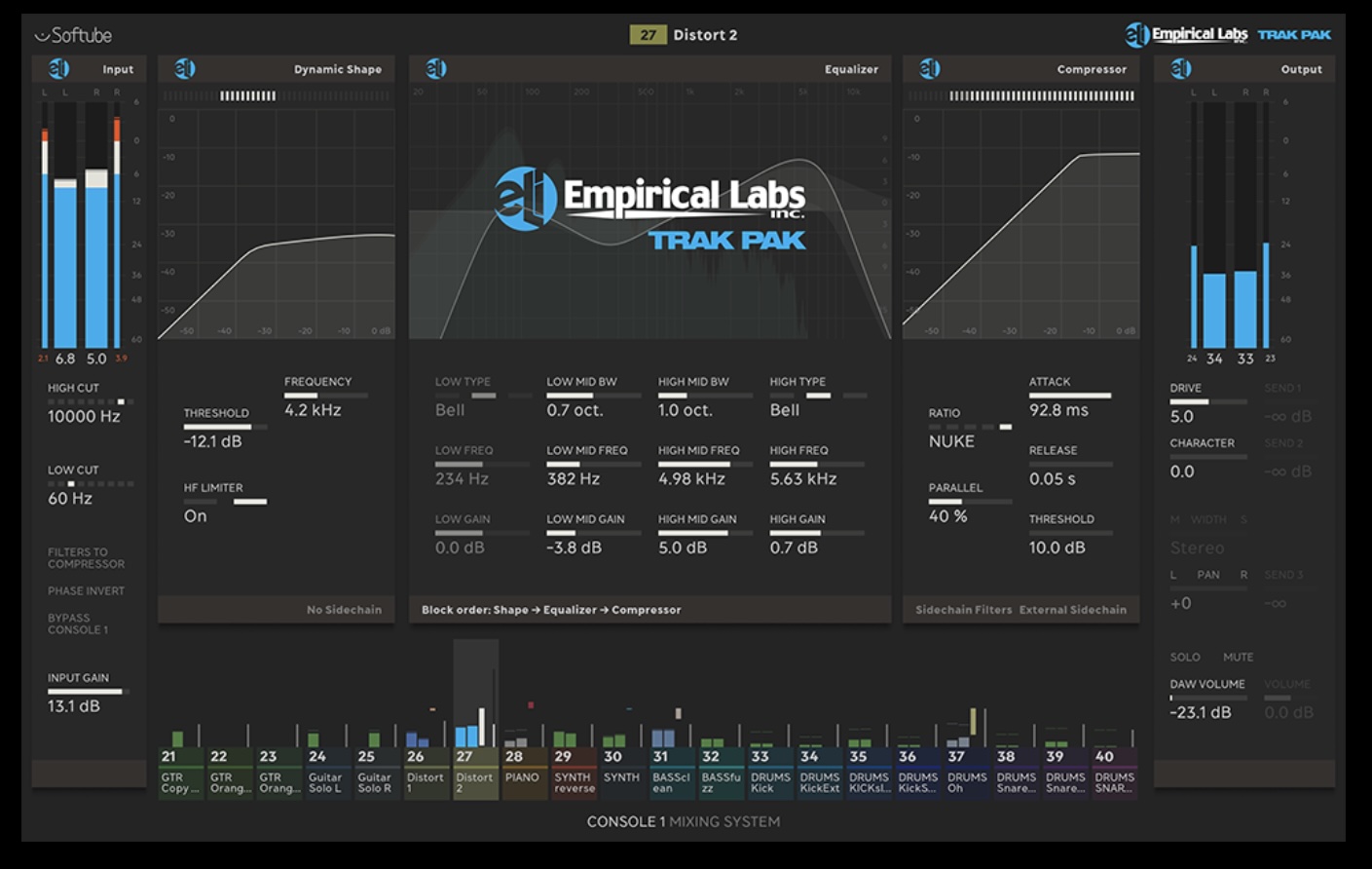Select track 21 GTR Copy channel
This screenshot has height=869, width=1372.
[181, 774]
